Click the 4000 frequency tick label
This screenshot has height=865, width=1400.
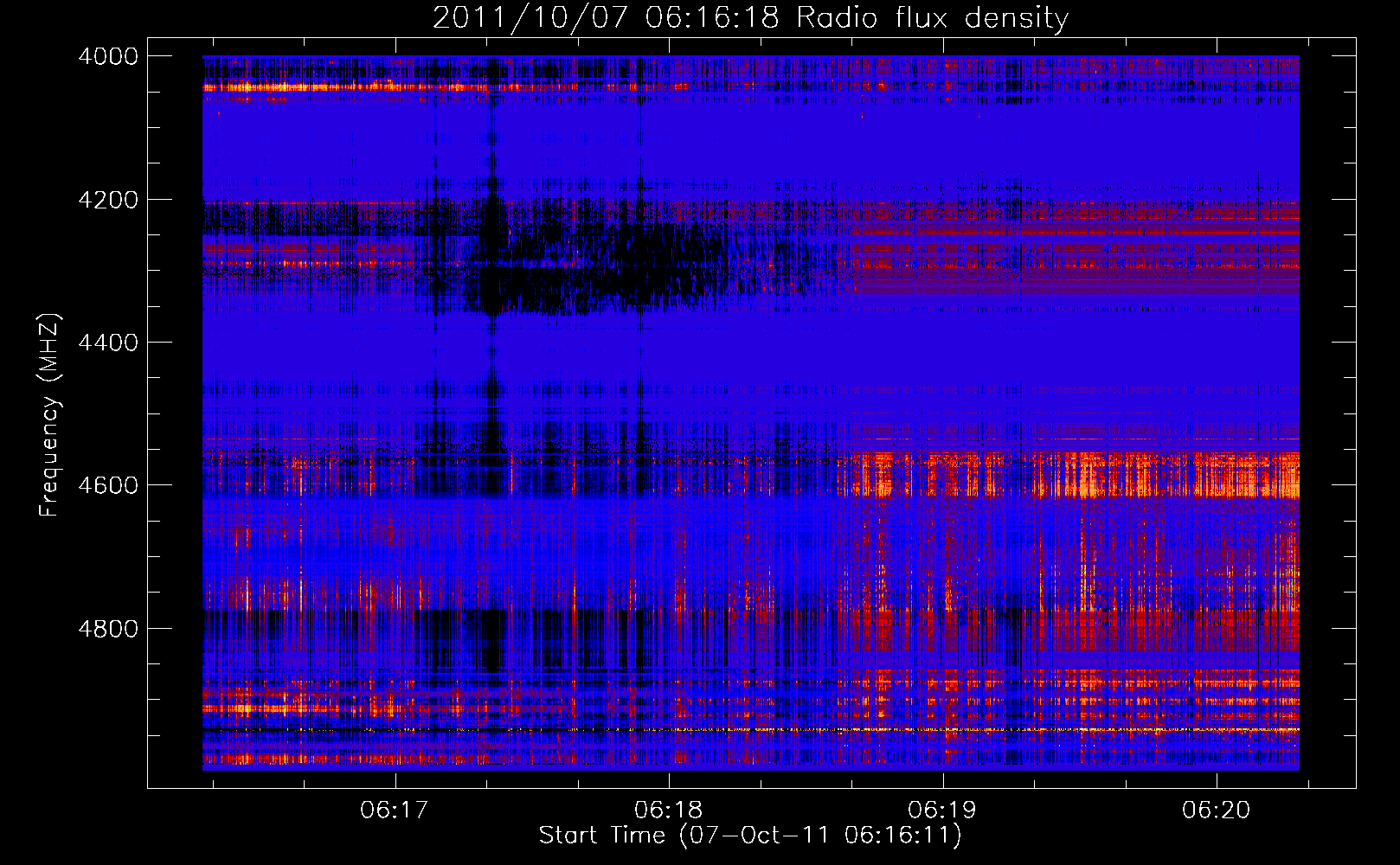(x=108, y=56)
